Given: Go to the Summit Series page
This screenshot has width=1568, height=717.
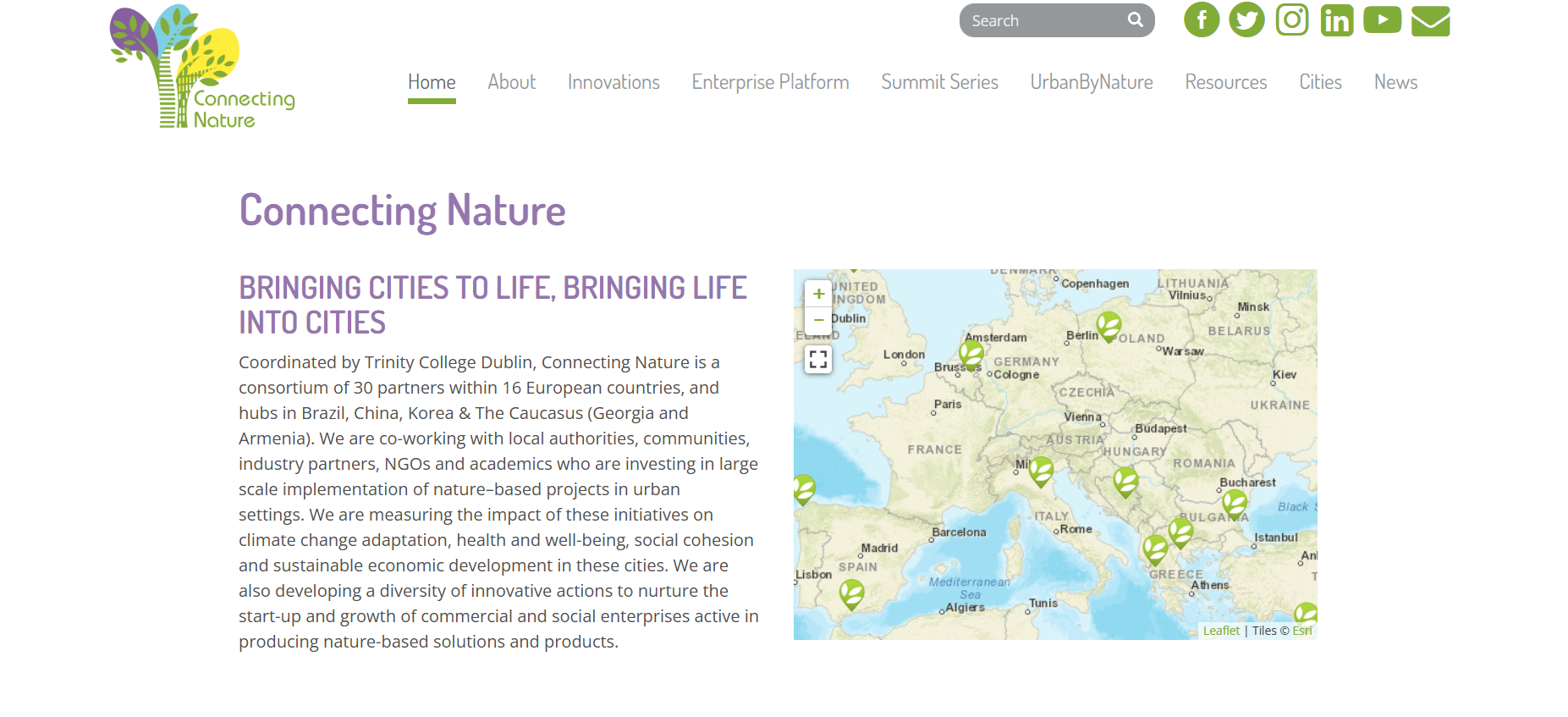Looking at the screenshot, I should (939, 82).
